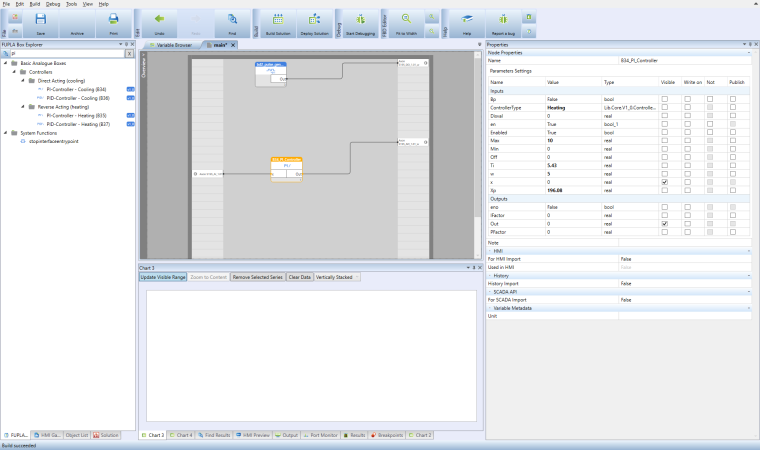Collapse the Basic Analogue Boxes tree node
The height and width of the screenshot is (450, 760).
[5, 62]
